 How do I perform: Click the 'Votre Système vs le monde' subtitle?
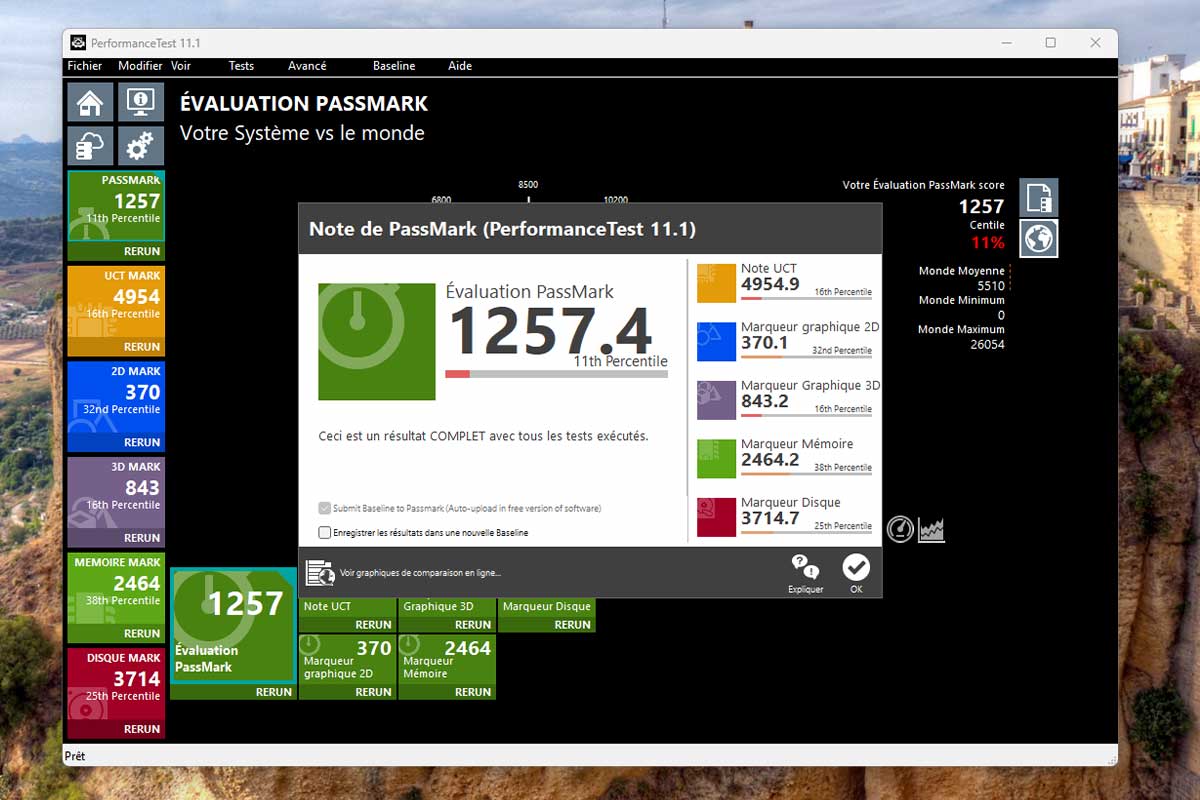point(302,133)
